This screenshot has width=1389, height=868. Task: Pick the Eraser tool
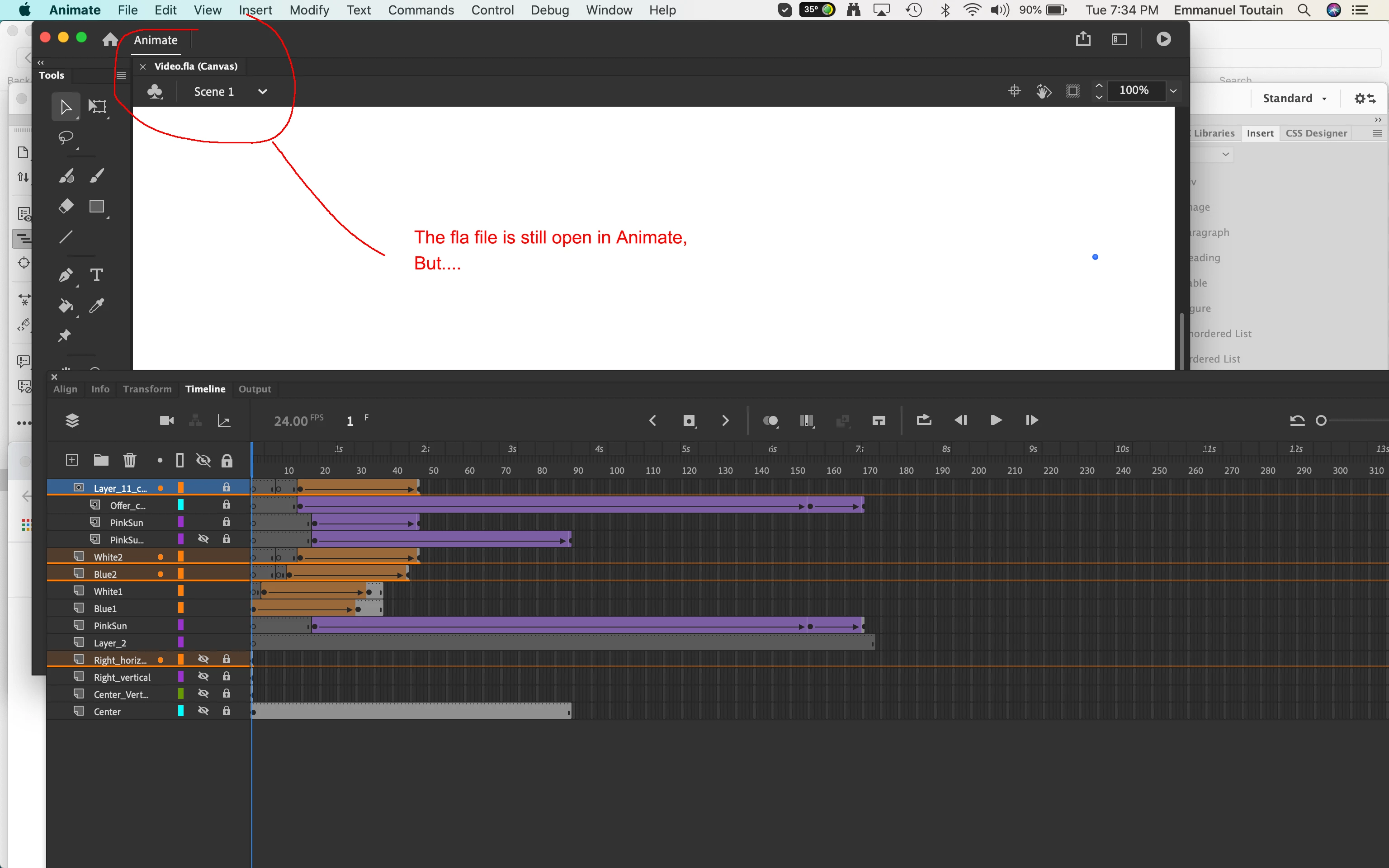click(66, 206)
